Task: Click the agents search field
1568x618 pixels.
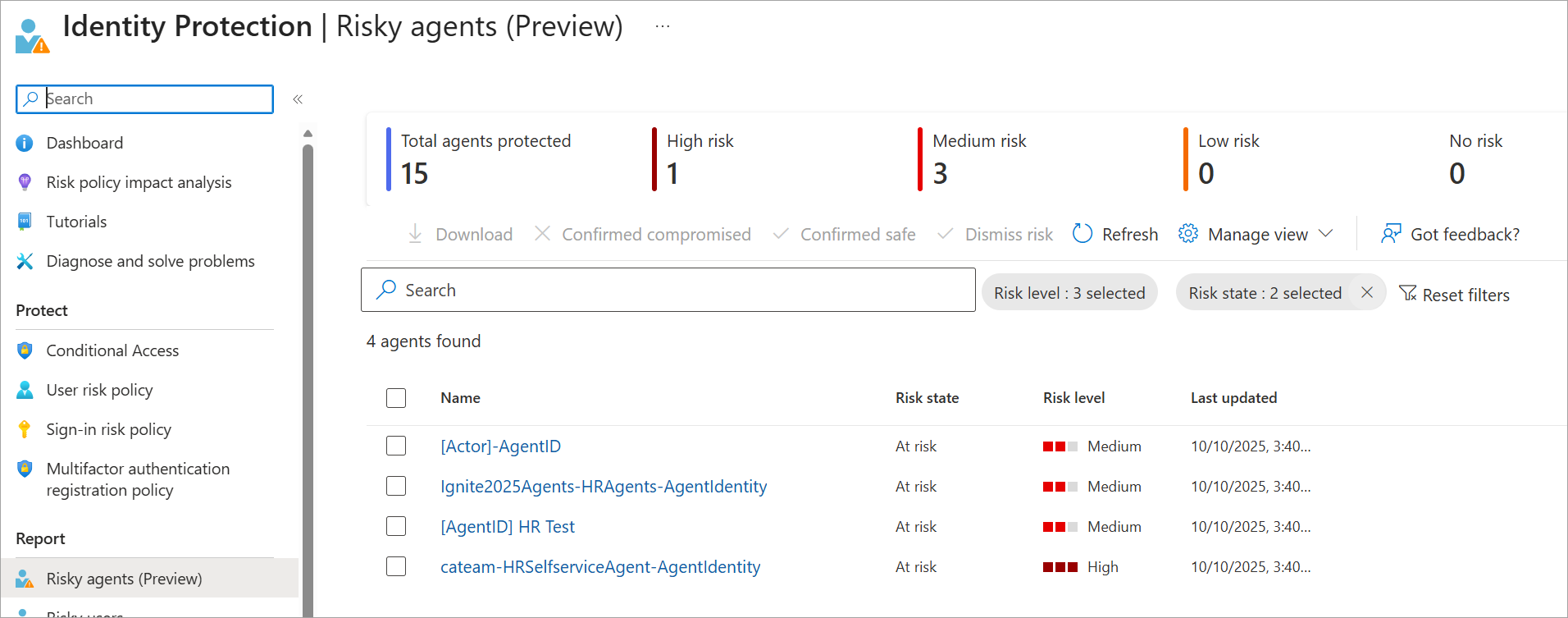Action: [x=668, y=291]
